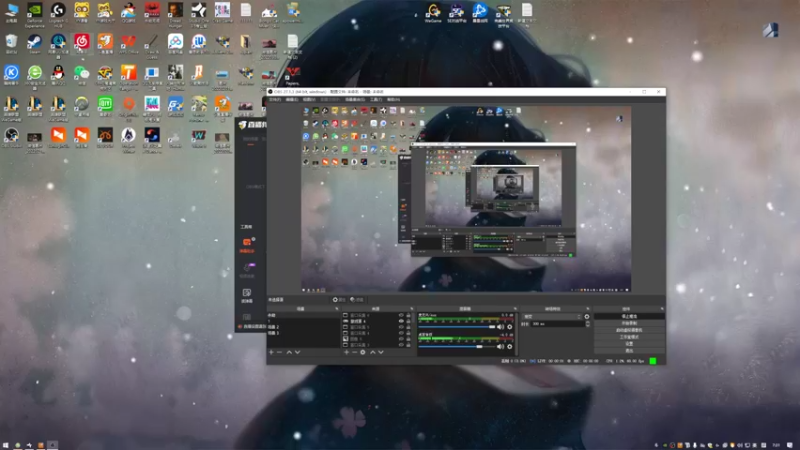The image size is (800, 450).
Task: Click the Start Recording button in Controls
Action: pyautogui.click(x=629, y=323)
